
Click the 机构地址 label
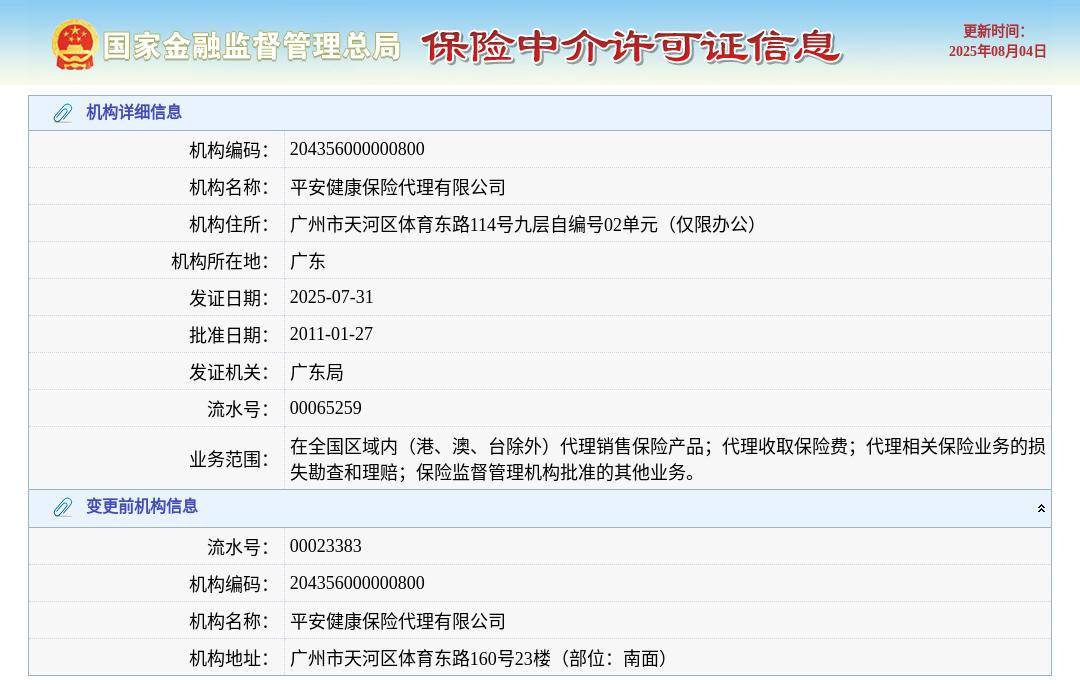tap(229, 659)
